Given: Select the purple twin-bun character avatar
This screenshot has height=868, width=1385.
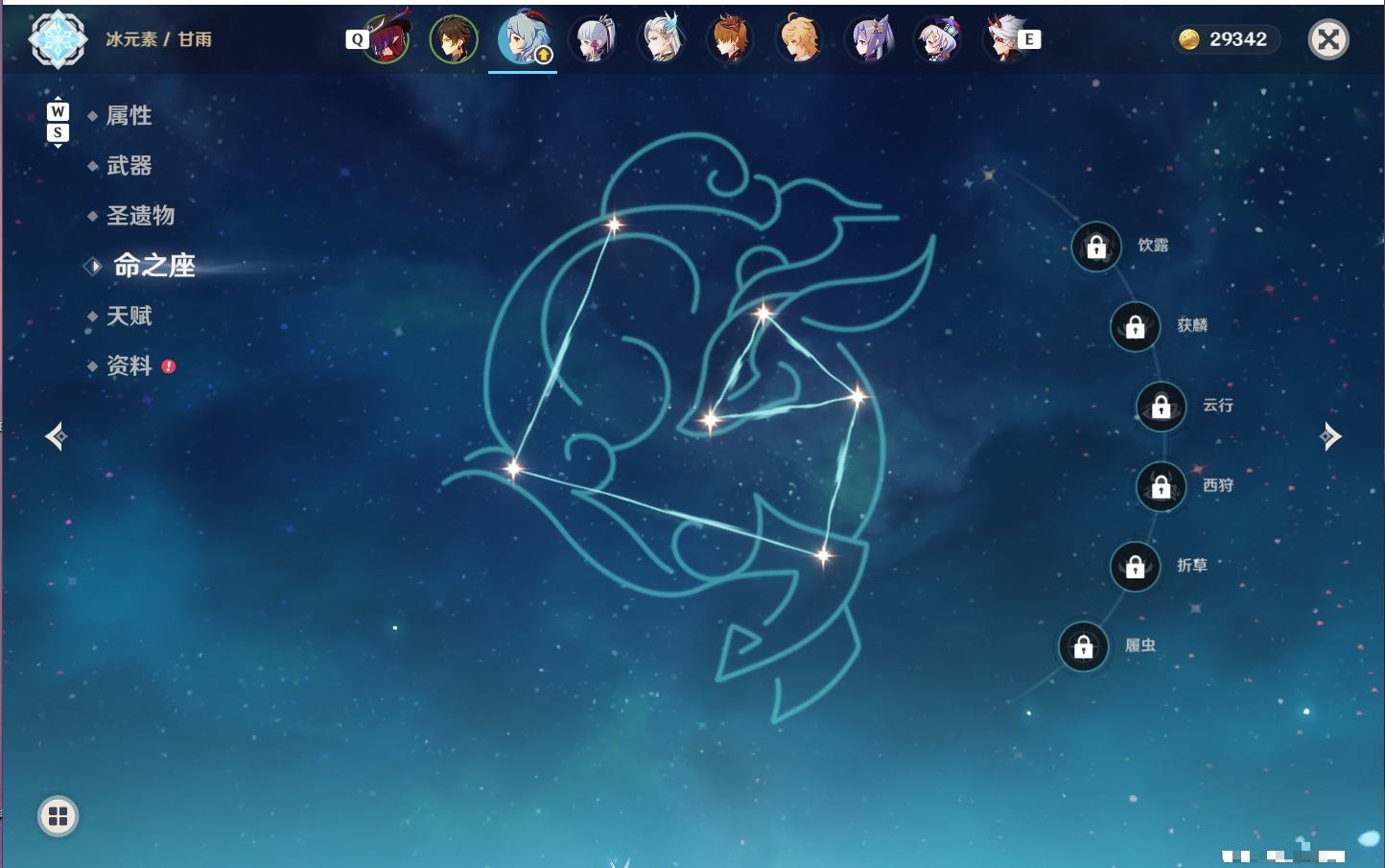Looking at the screenshot, I should coord(870,39).
